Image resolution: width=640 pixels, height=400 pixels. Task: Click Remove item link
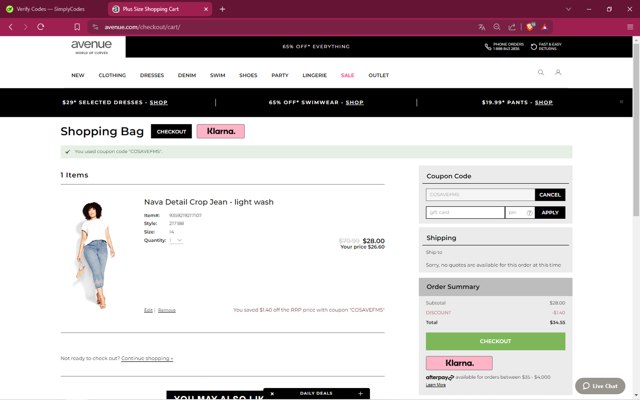(167, 311)
